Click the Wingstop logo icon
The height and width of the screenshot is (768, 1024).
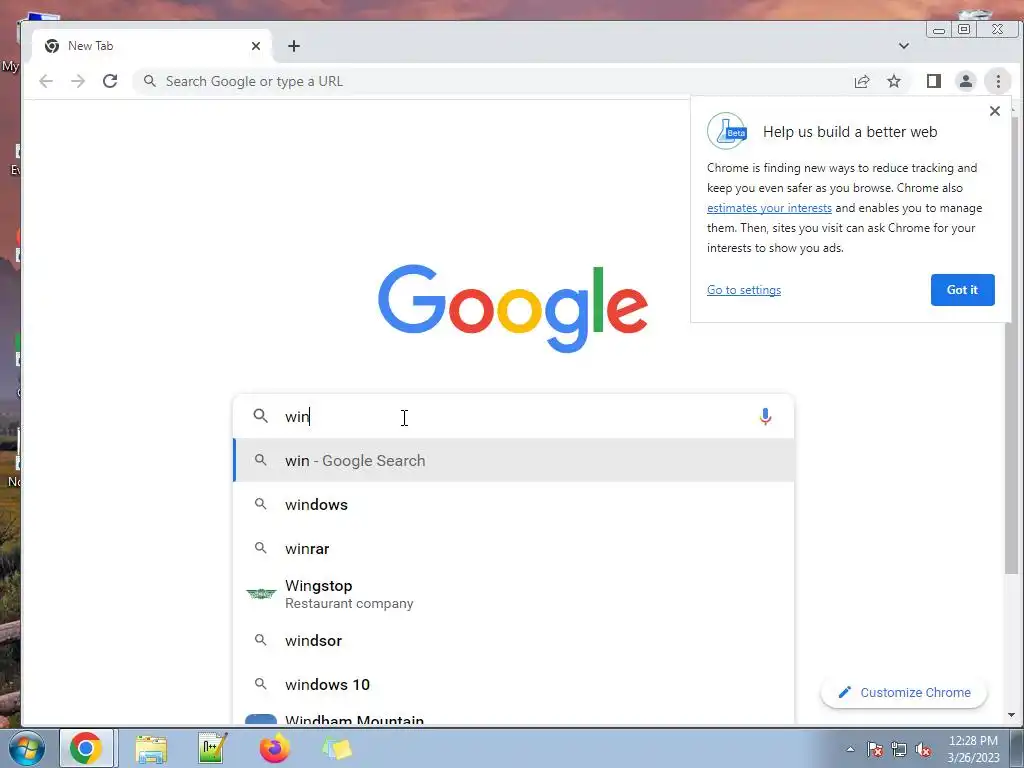point(261,594)
